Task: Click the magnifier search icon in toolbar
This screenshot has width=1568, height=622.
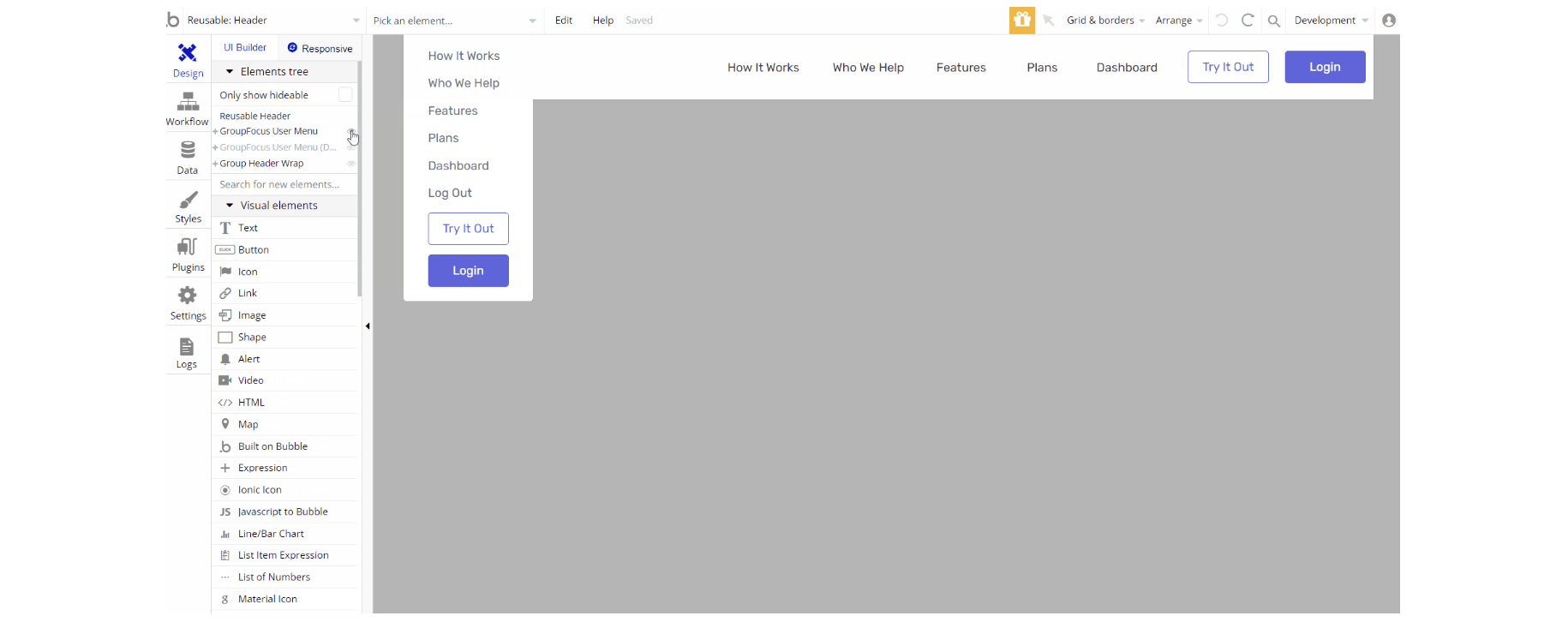Action: tap(1274, 21)
